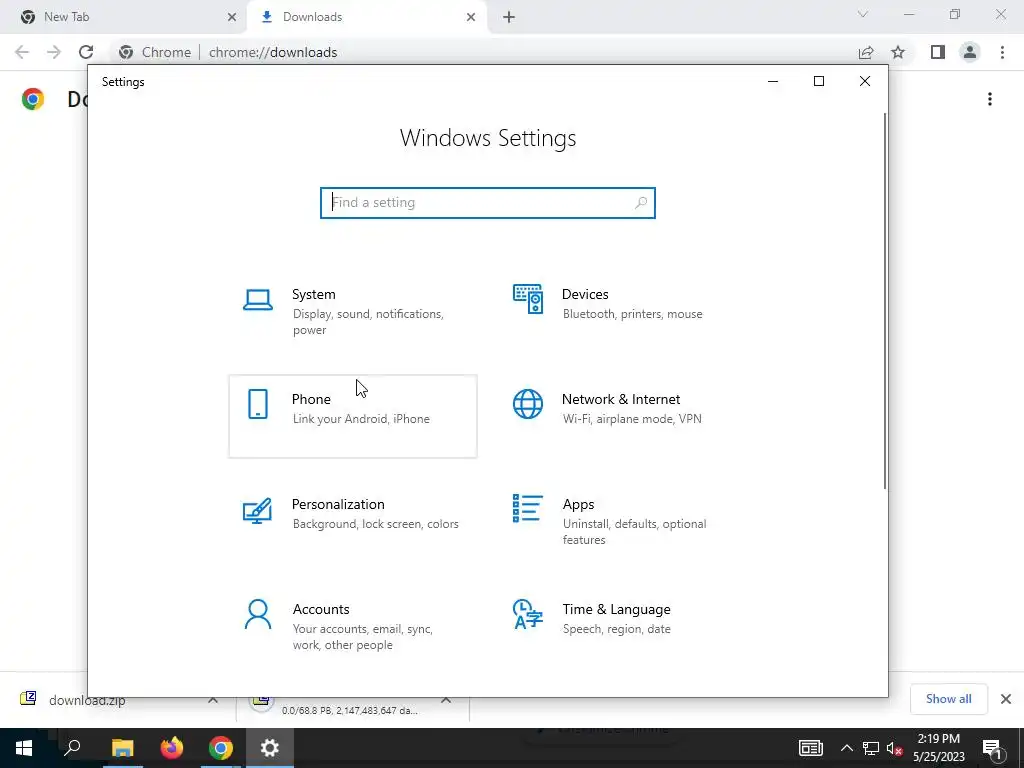Open File Explorer from taskbar
Viewport: 1024px width, 768px height.
click(x=122, y=748)
